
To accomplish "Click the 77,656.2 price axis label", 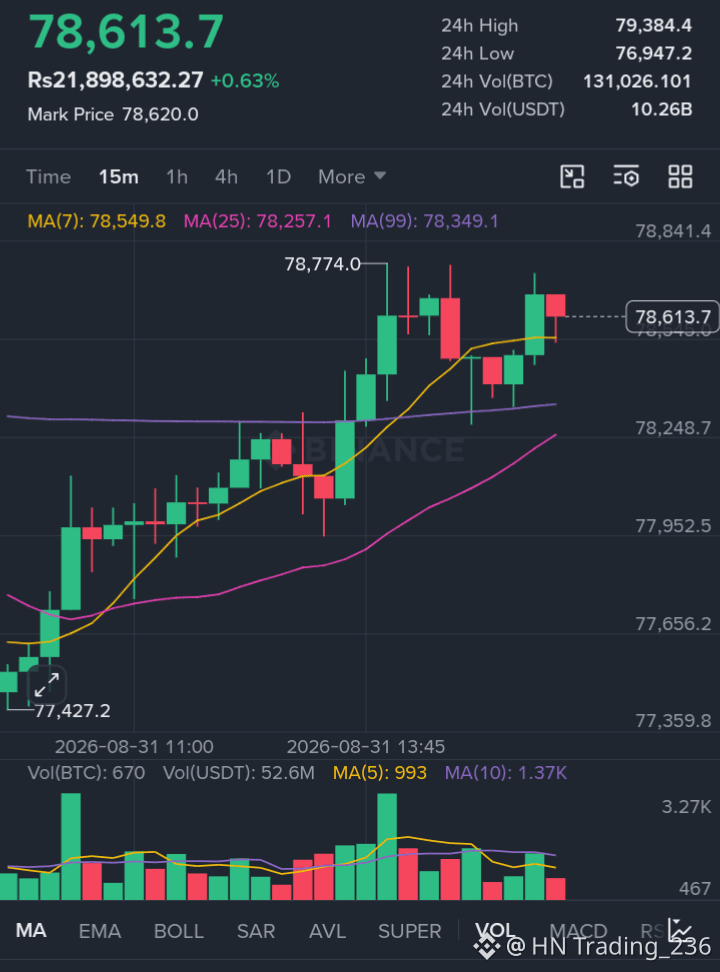I will pos(673,624).
